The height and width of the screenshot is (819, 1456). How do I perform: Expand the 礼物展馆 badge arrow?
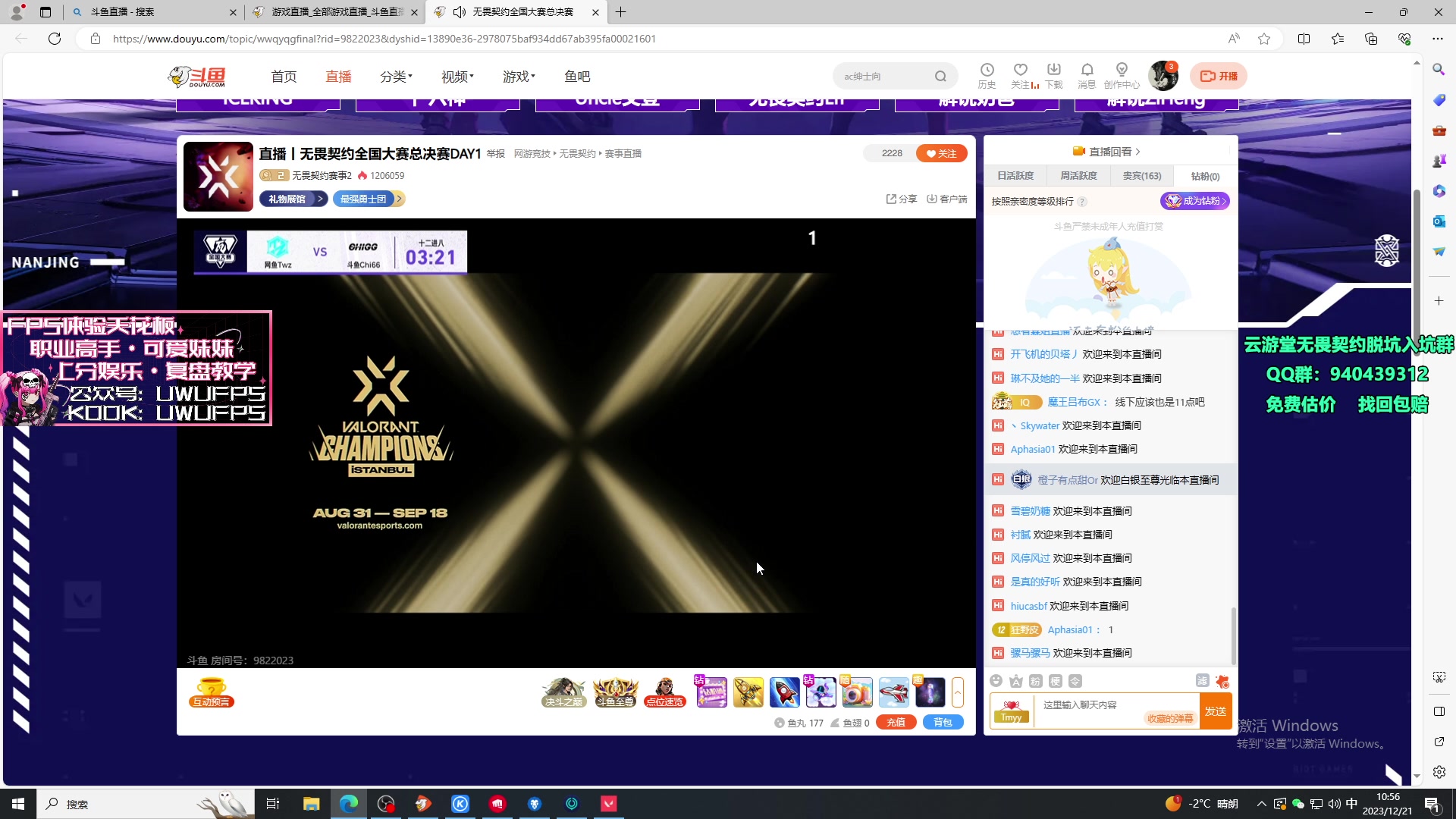click(x=321, y=199)
